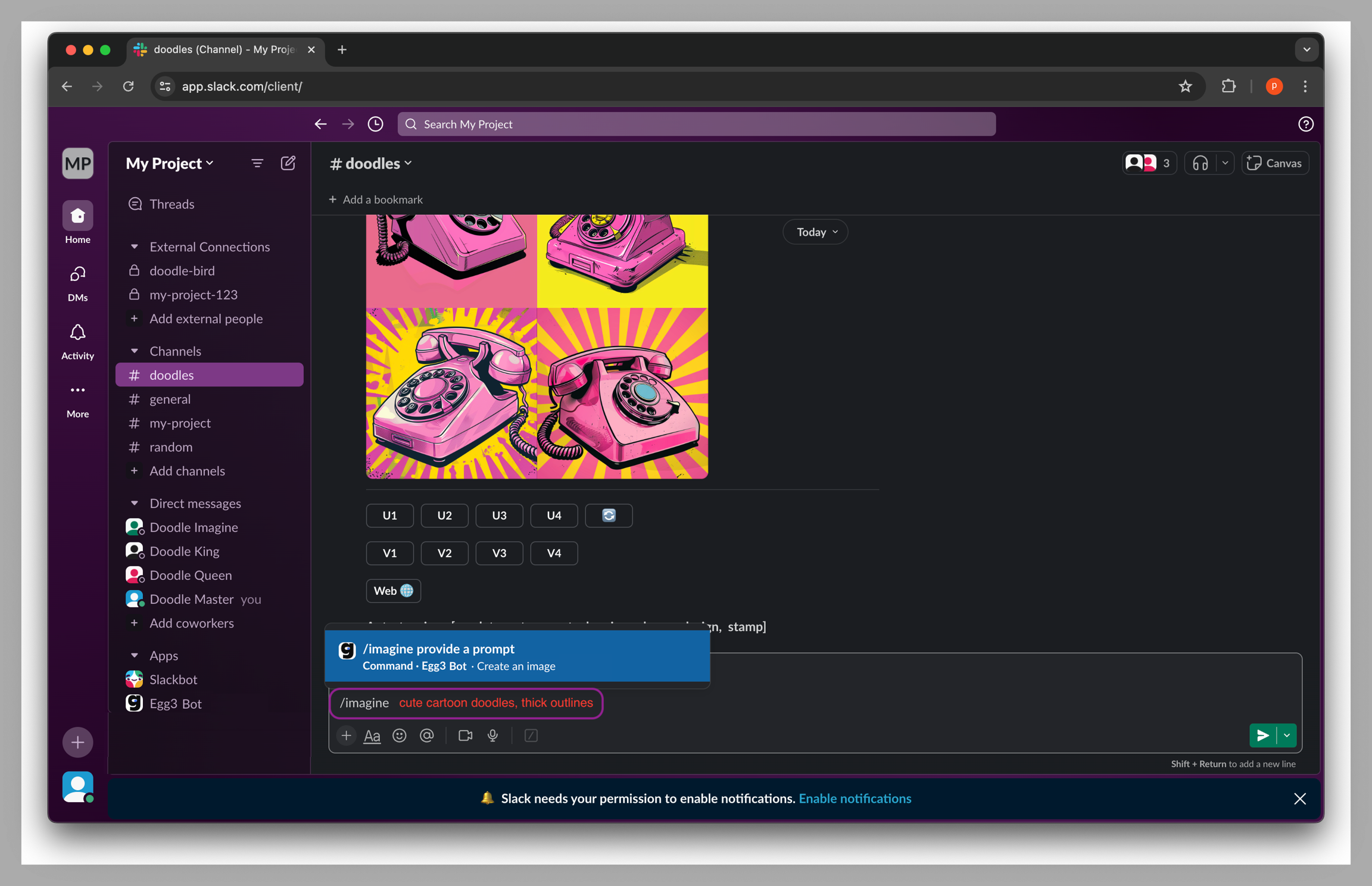Screen dimensions: 1372x886
Task: Click the regenerate refresh button below images
Action: [x=609, y=516]
